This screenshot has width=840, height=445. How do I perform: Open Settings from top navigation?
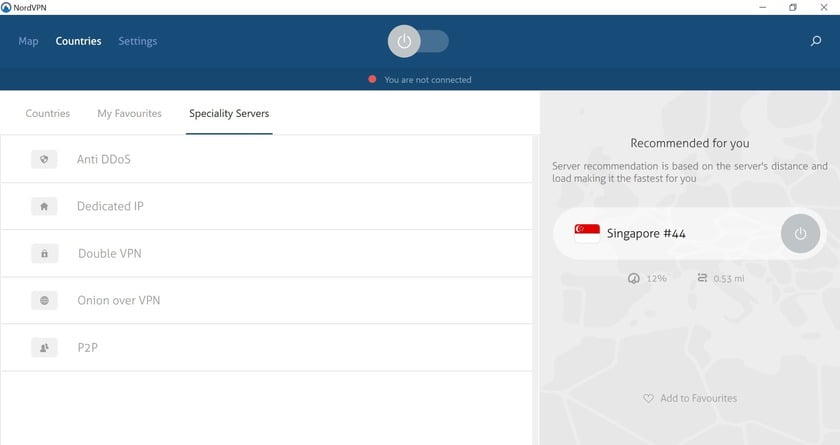(x=138, y=41)
